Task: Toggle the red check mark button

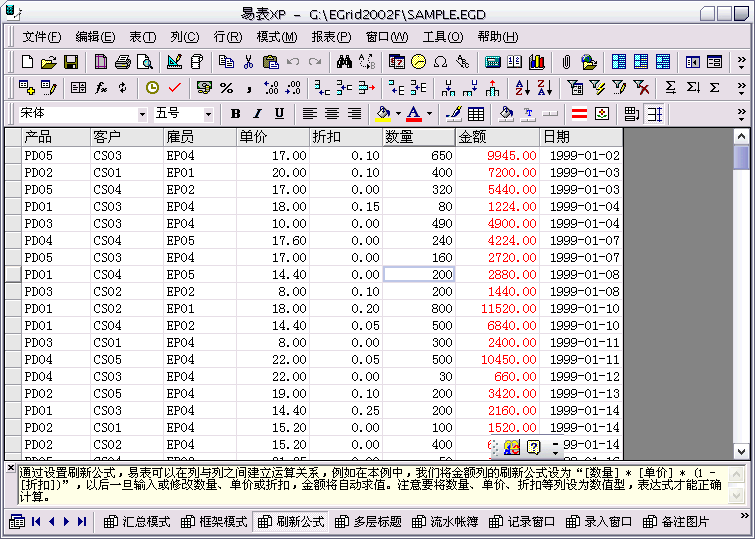Action: coord(175,88)
